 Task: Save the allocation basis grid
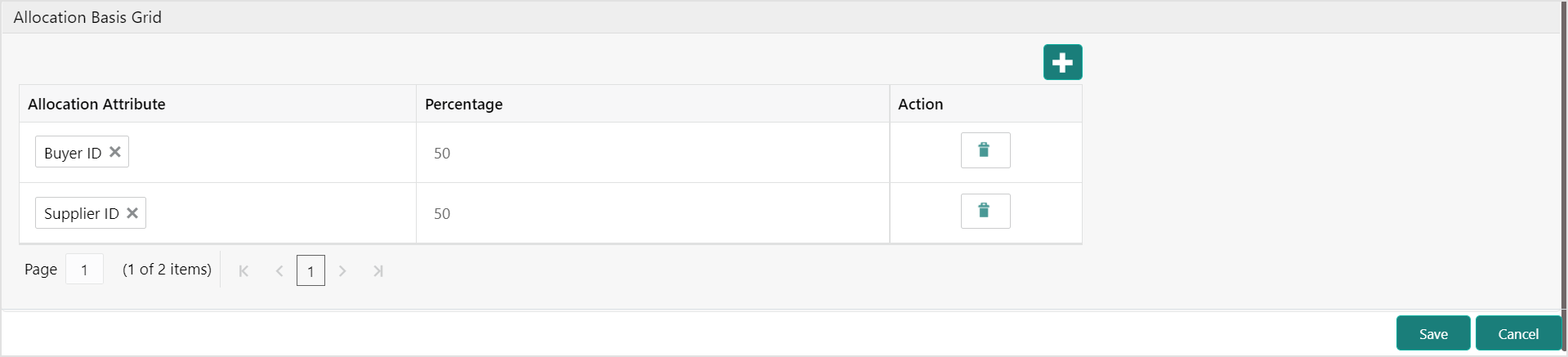(x=1432, y=333)
